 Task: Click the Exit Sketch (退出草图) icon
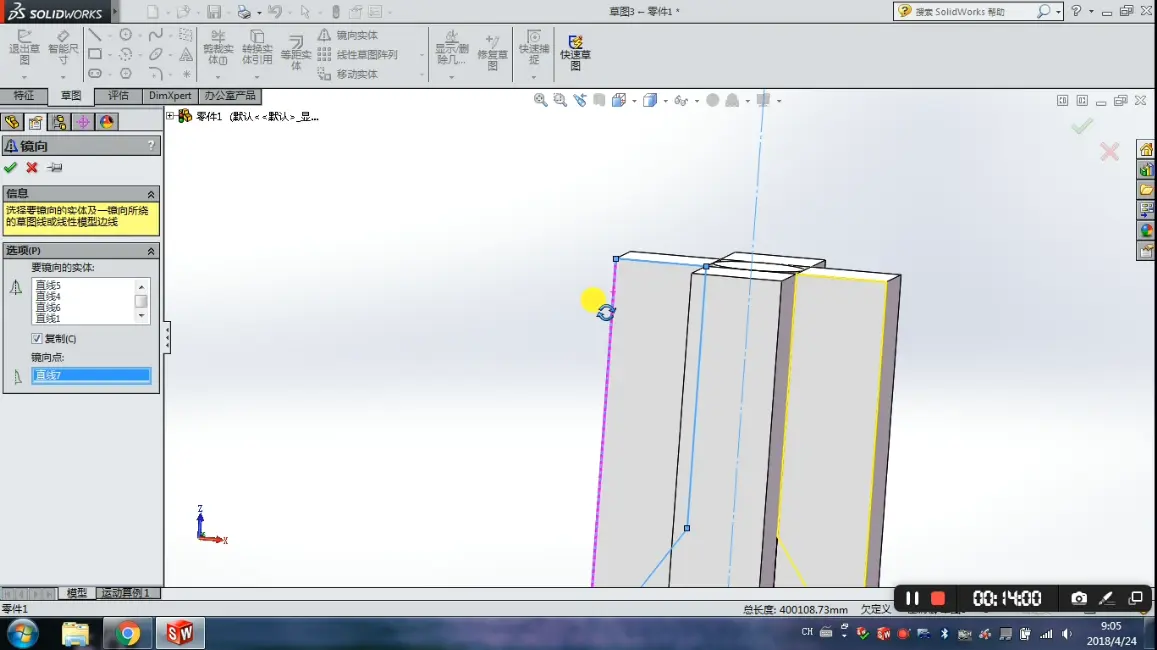pos(24,47)
